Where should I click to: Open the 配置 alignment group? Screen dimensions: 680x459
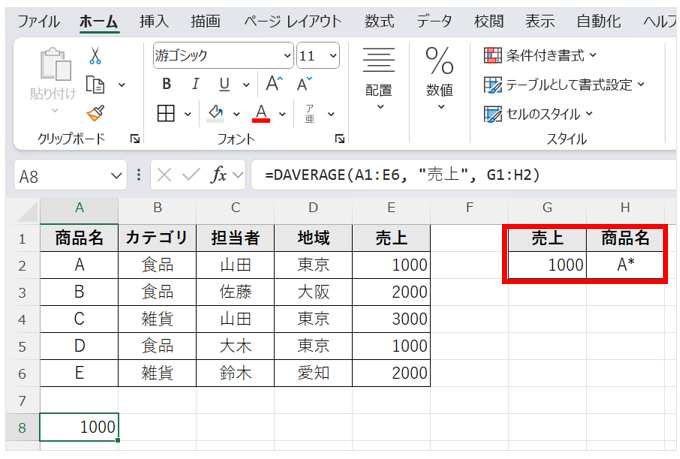[379, 78]
